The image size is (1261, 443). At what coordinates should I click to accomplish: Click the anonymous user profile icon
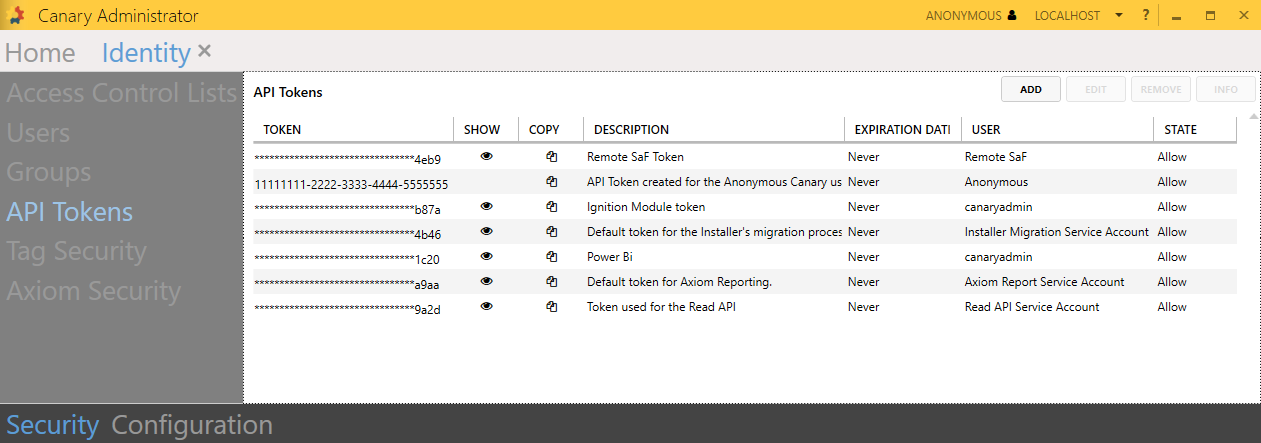coord(1012,16)
